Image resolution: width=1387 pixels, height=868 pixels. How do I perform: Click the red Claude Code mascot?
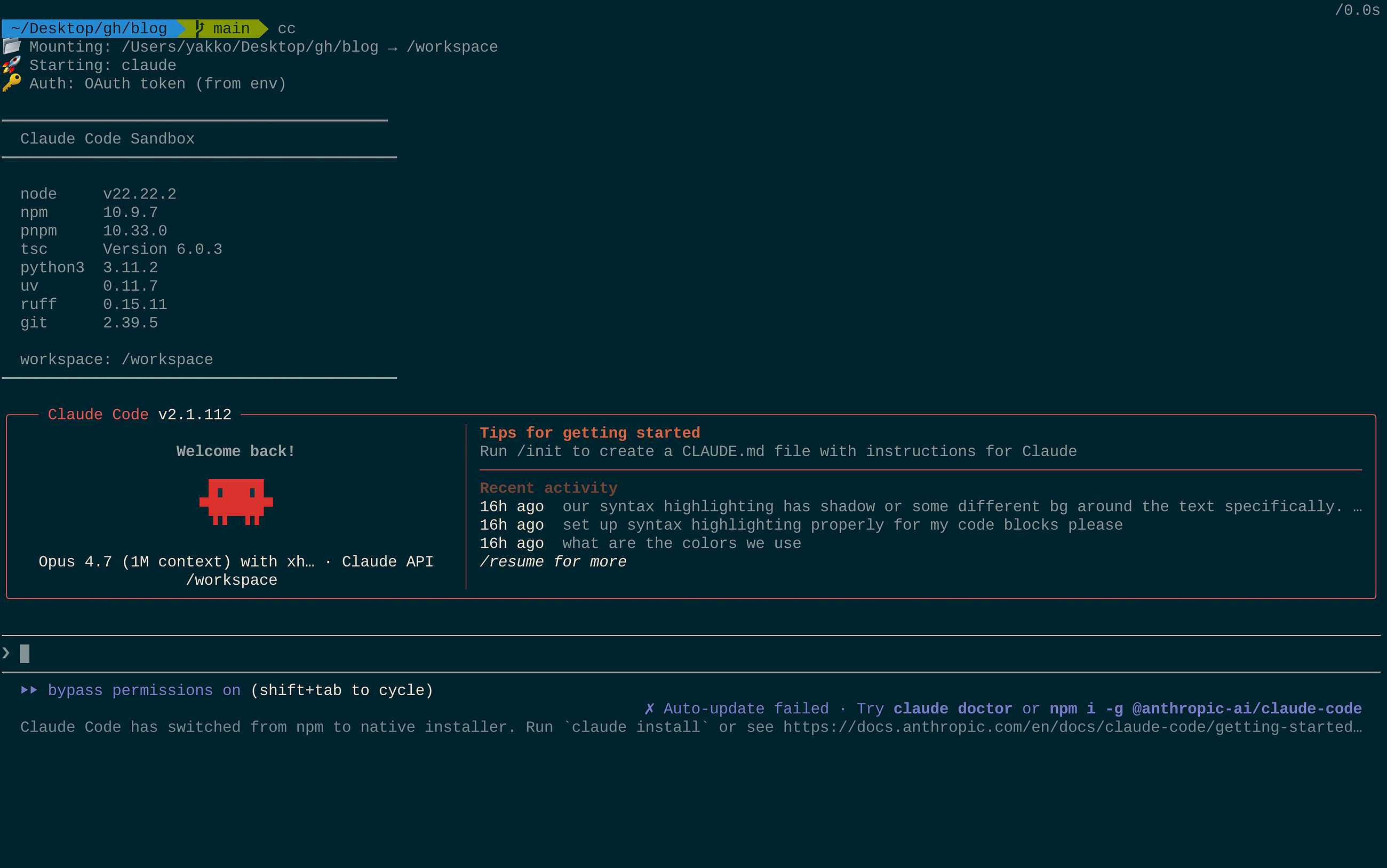[236, 501]
